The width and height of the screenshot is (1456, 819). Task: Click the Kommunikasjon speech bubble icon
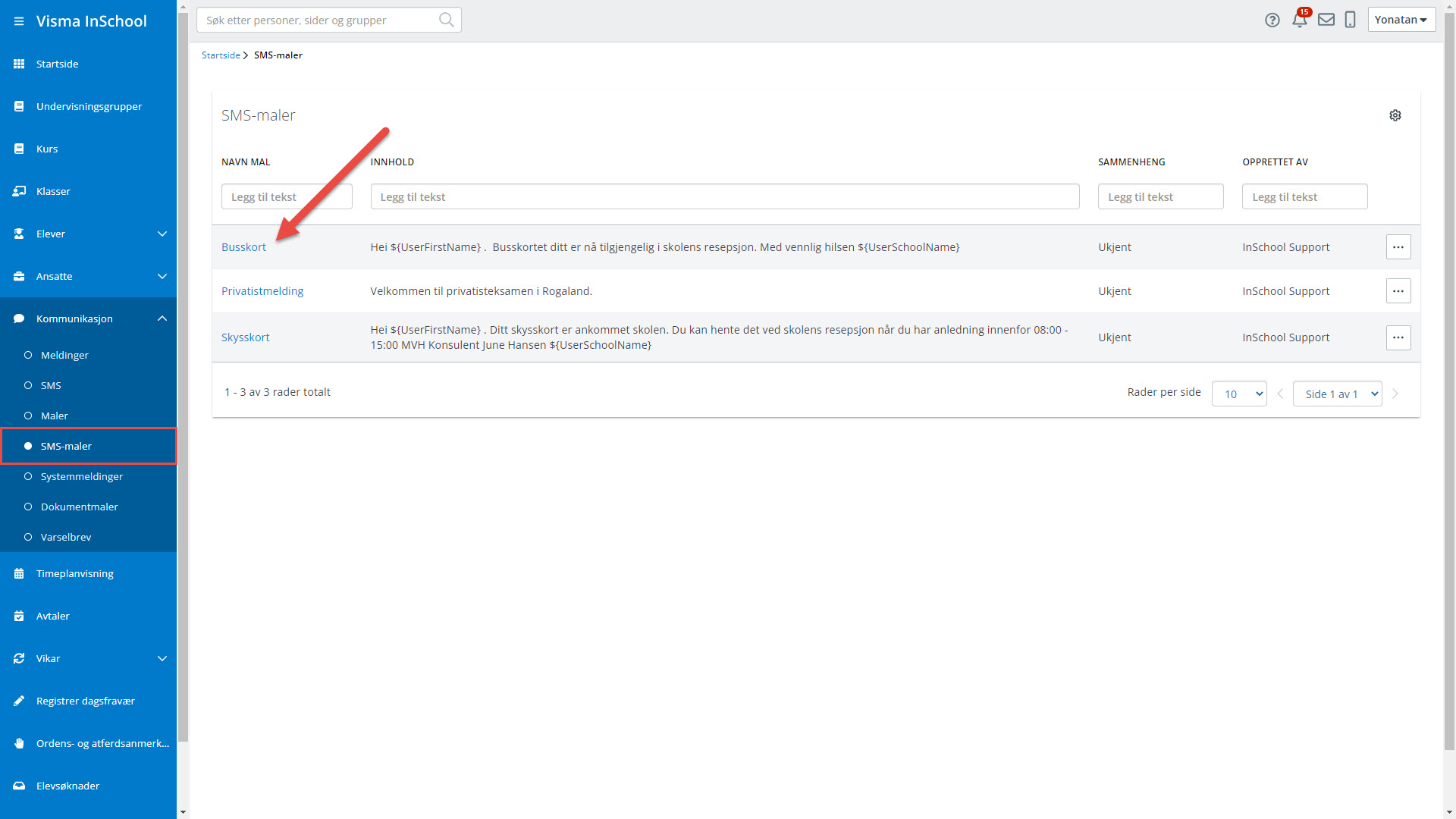(x=19, y=318)
